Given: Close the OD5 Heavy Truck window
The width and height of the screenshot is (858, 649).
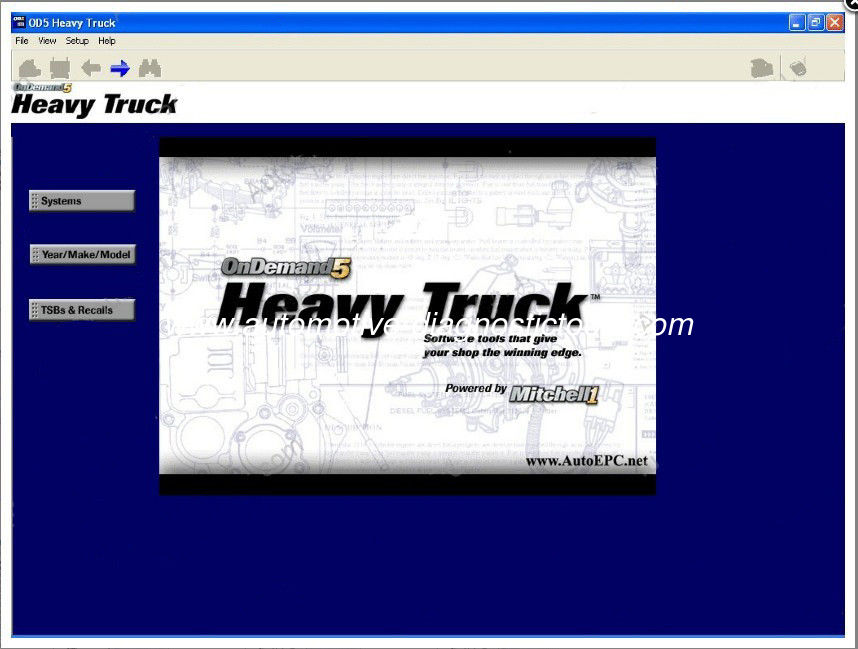Looking at the screenshot, I should point(834,22).
